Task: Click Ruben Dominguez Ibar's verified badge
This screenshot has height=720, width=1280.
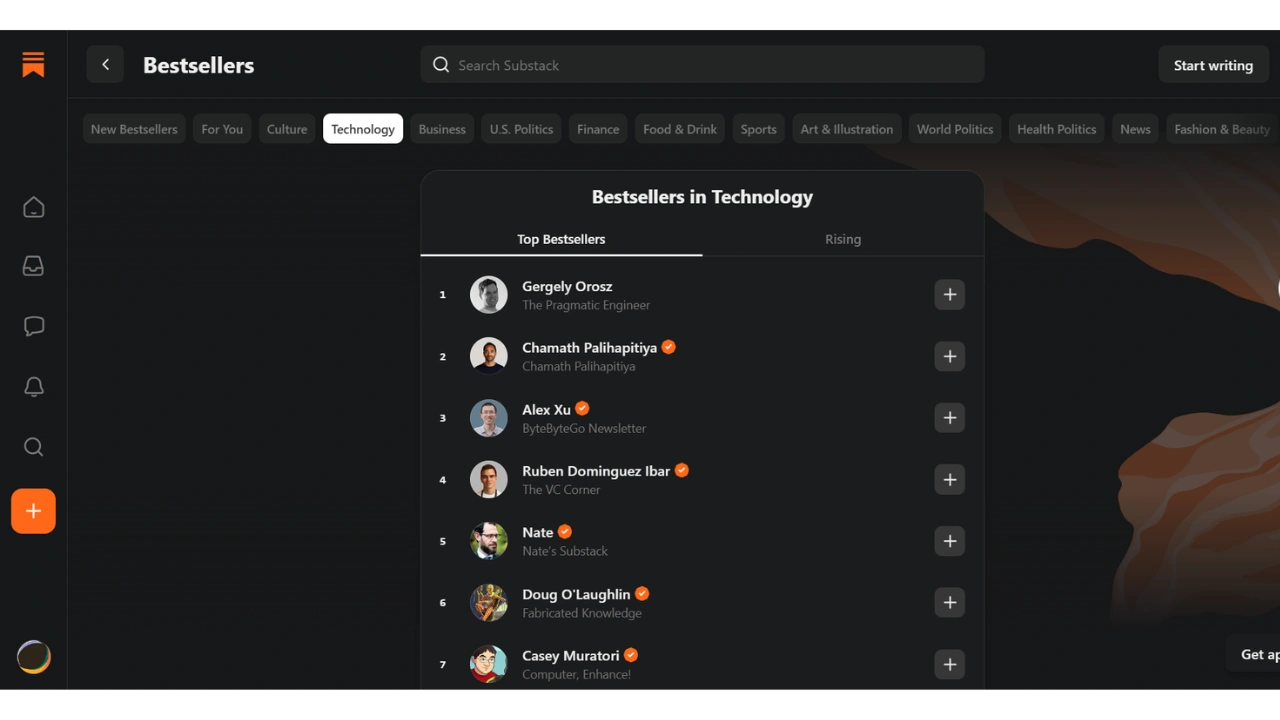Action: tap(682, 470)
